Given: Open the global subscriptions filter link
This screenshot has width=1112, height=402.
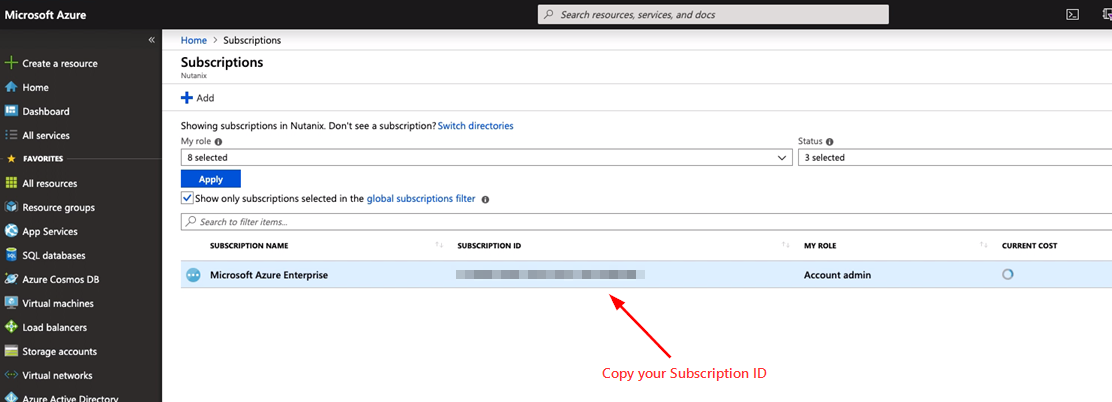Looking at the screenshot, I should 421,199.
